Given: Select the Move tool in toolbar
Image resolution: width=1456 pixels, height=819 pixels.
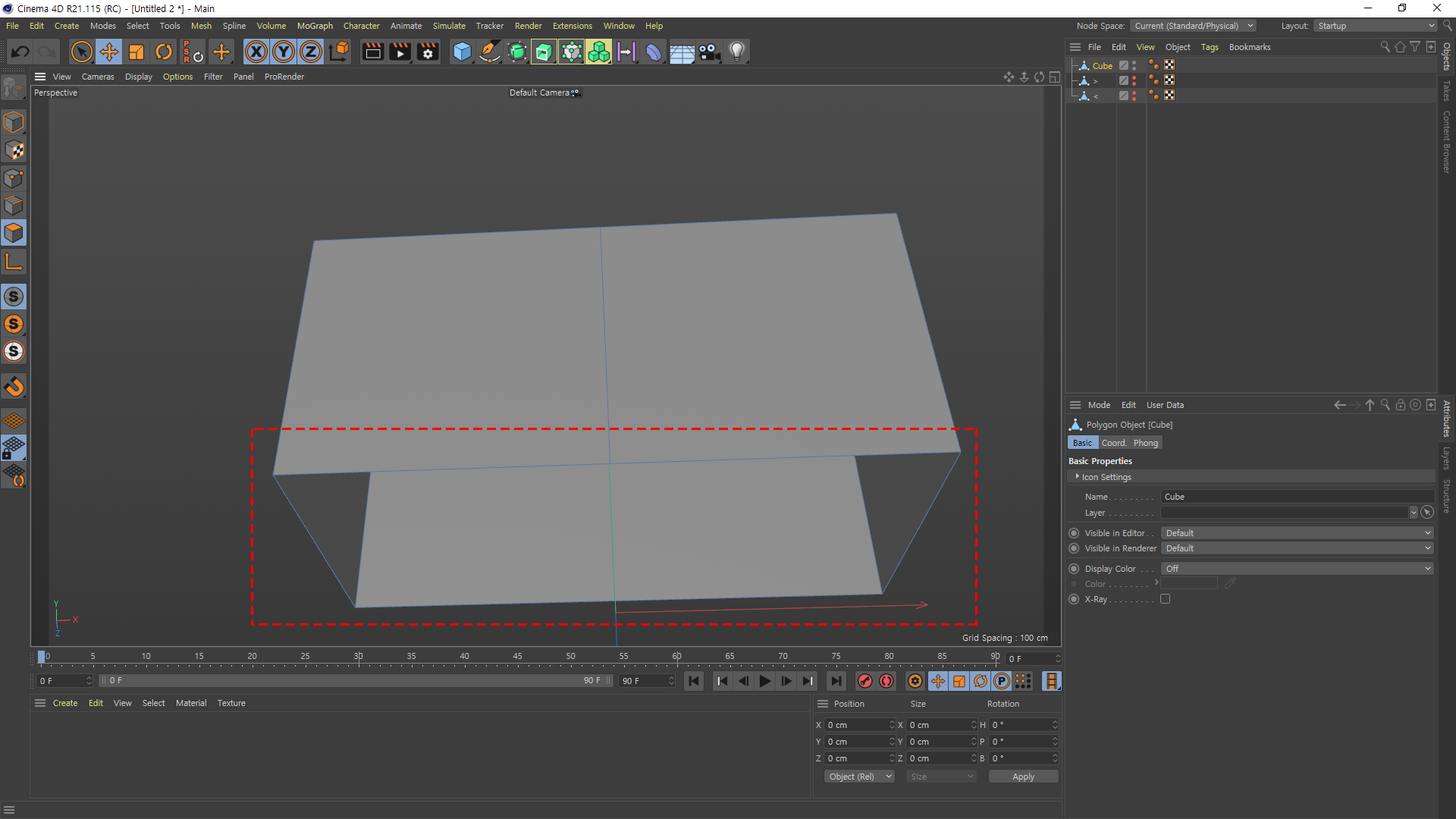Looking at the screenshot, I should 109,52.
